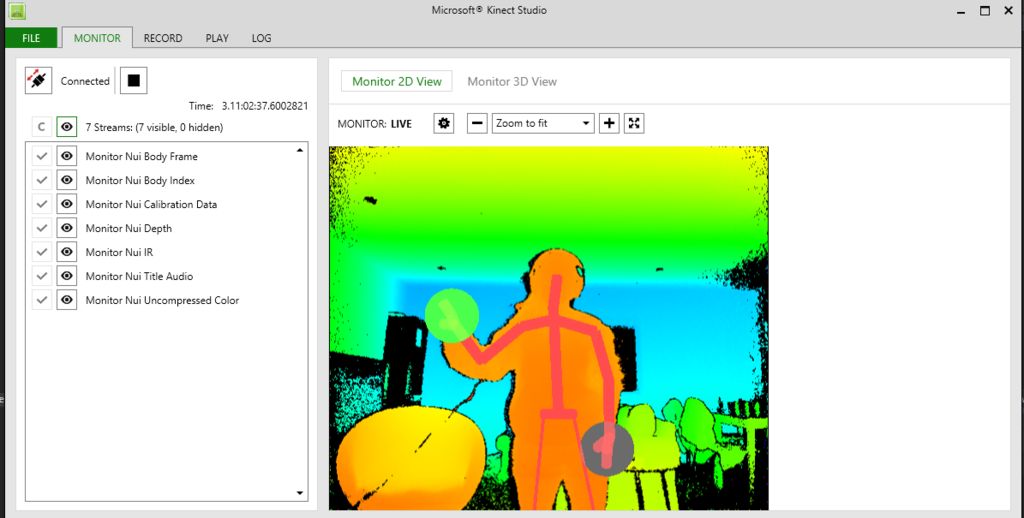Switch to the RECORD tab
The width and height of the screenshot is (1024, 518).
[x=163, y=38]
